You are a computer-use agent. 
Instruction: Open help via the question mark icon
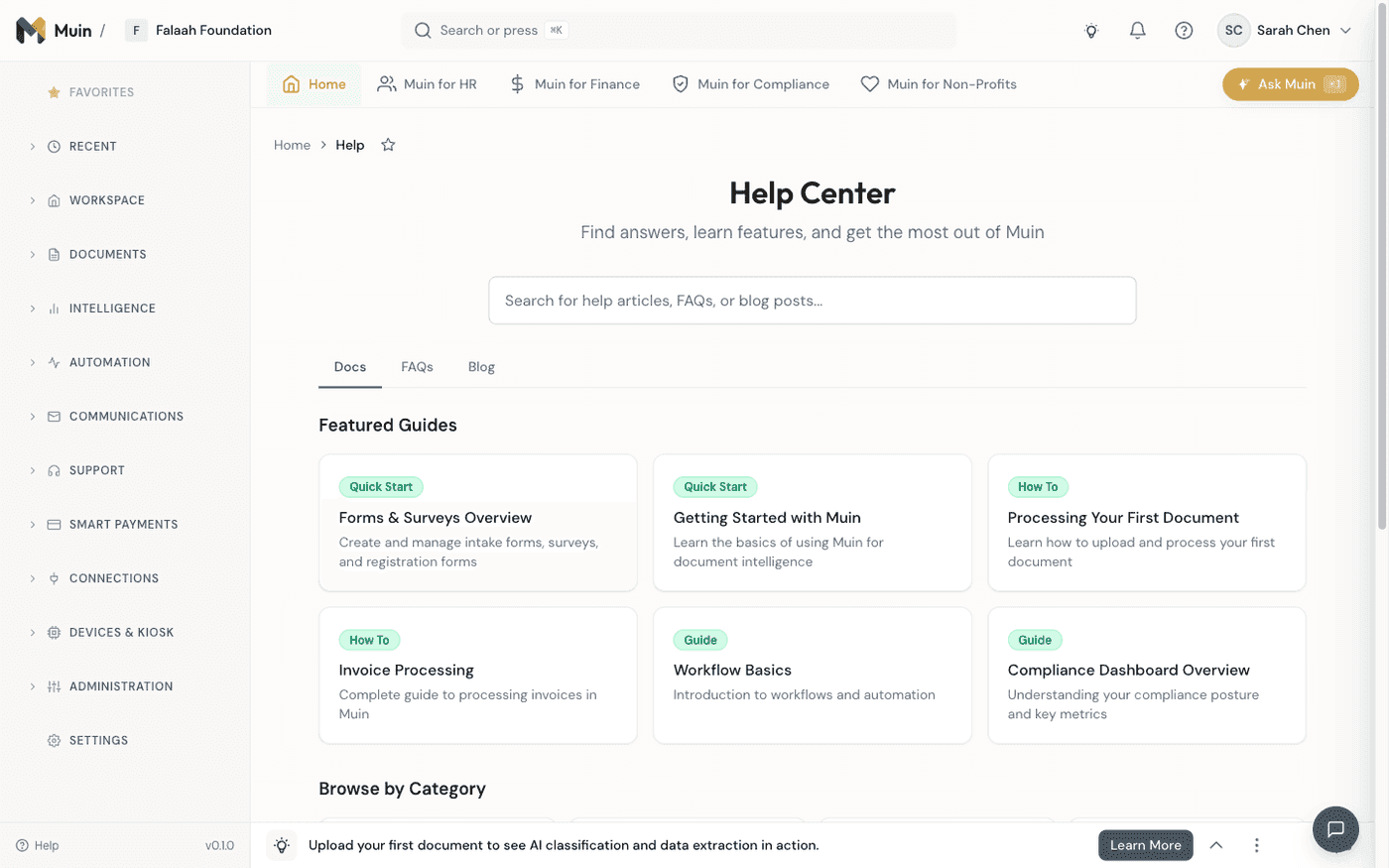point(1183,31)
